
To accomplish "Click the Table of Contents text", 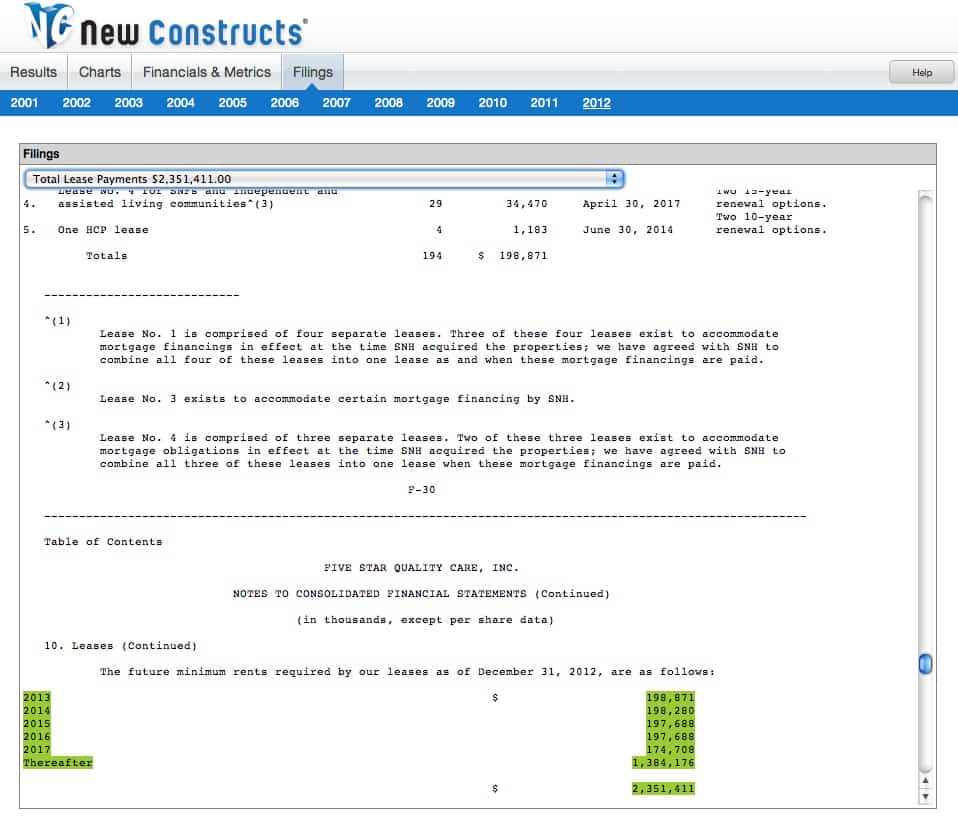I will 103,542.
